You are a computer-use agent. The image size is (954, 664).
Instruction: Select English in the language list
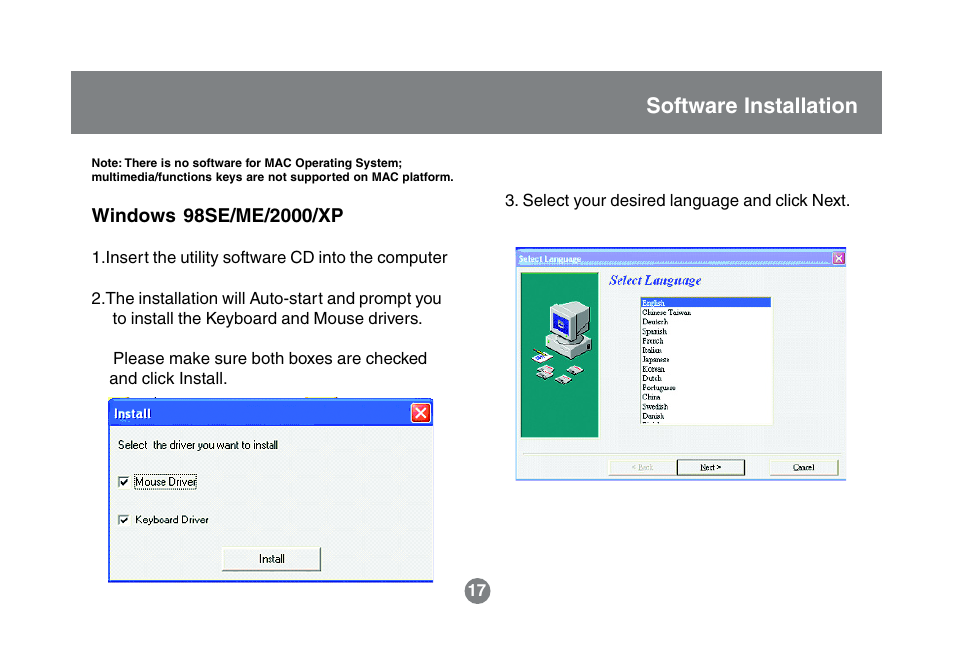pyautogui.click(x=706, y=302)
